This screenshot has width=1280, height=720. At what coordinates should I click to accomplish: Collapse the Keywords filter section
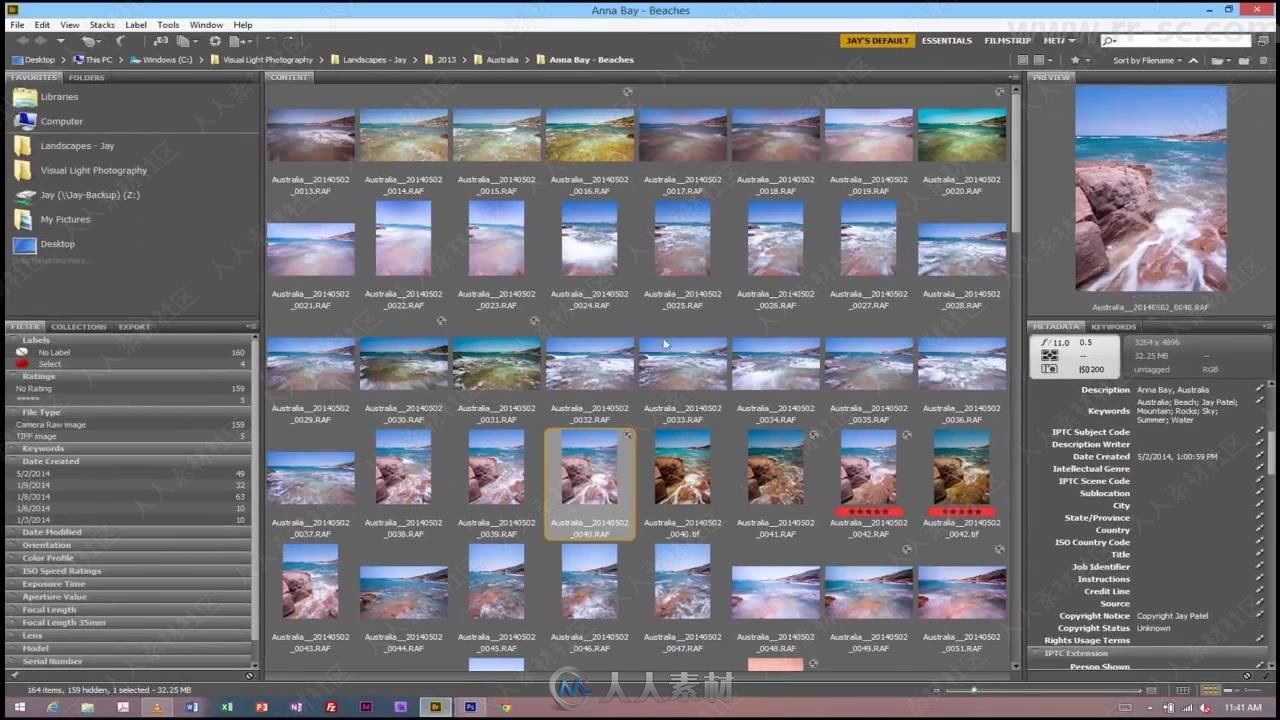(128, 448)
